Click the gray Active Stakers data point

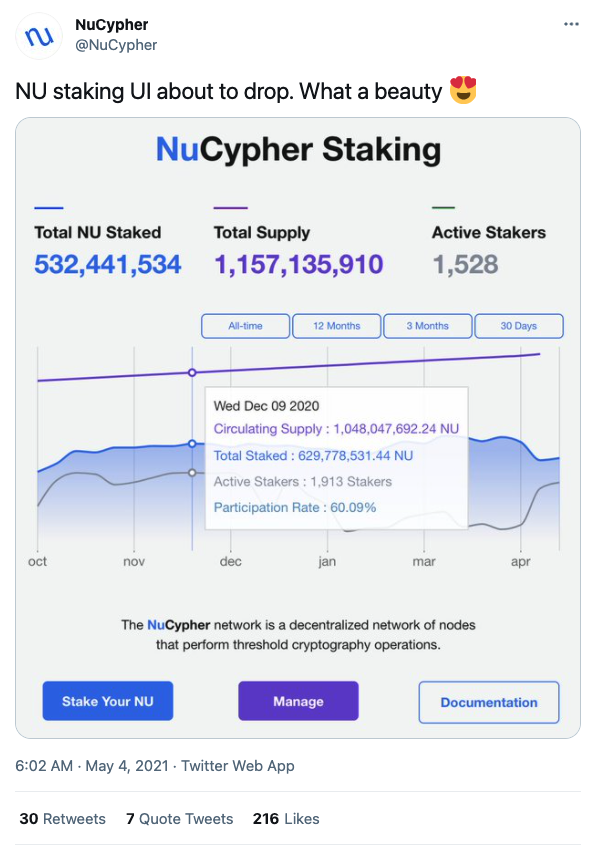[x=192, y=473]
